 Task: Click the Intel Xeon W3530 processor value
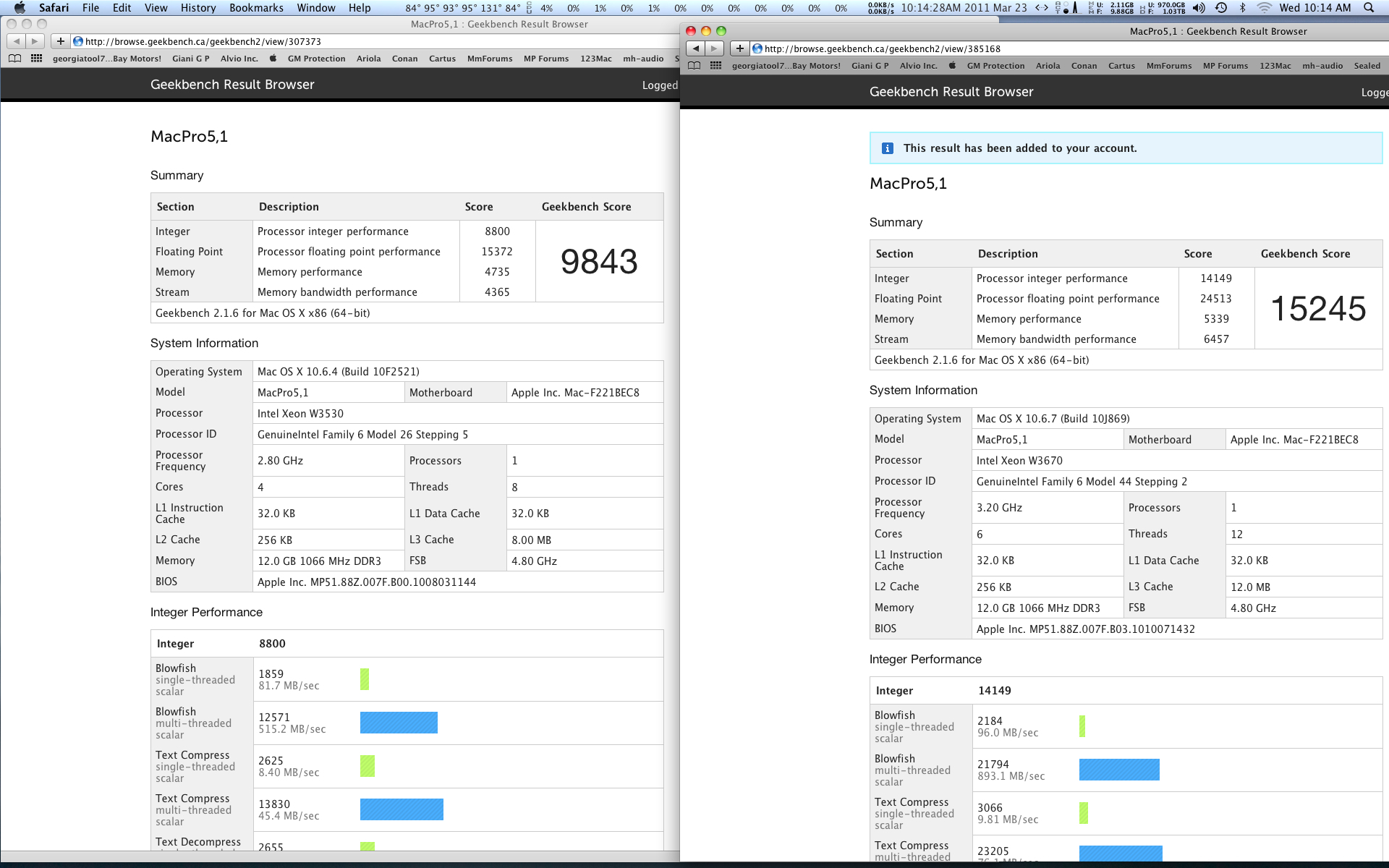300,413
